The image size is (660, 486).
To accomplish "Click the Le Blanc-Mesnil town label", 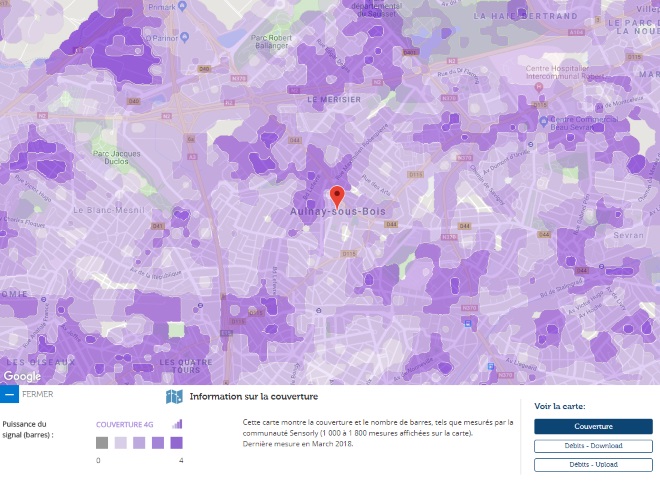I will [x=109, y=210].
